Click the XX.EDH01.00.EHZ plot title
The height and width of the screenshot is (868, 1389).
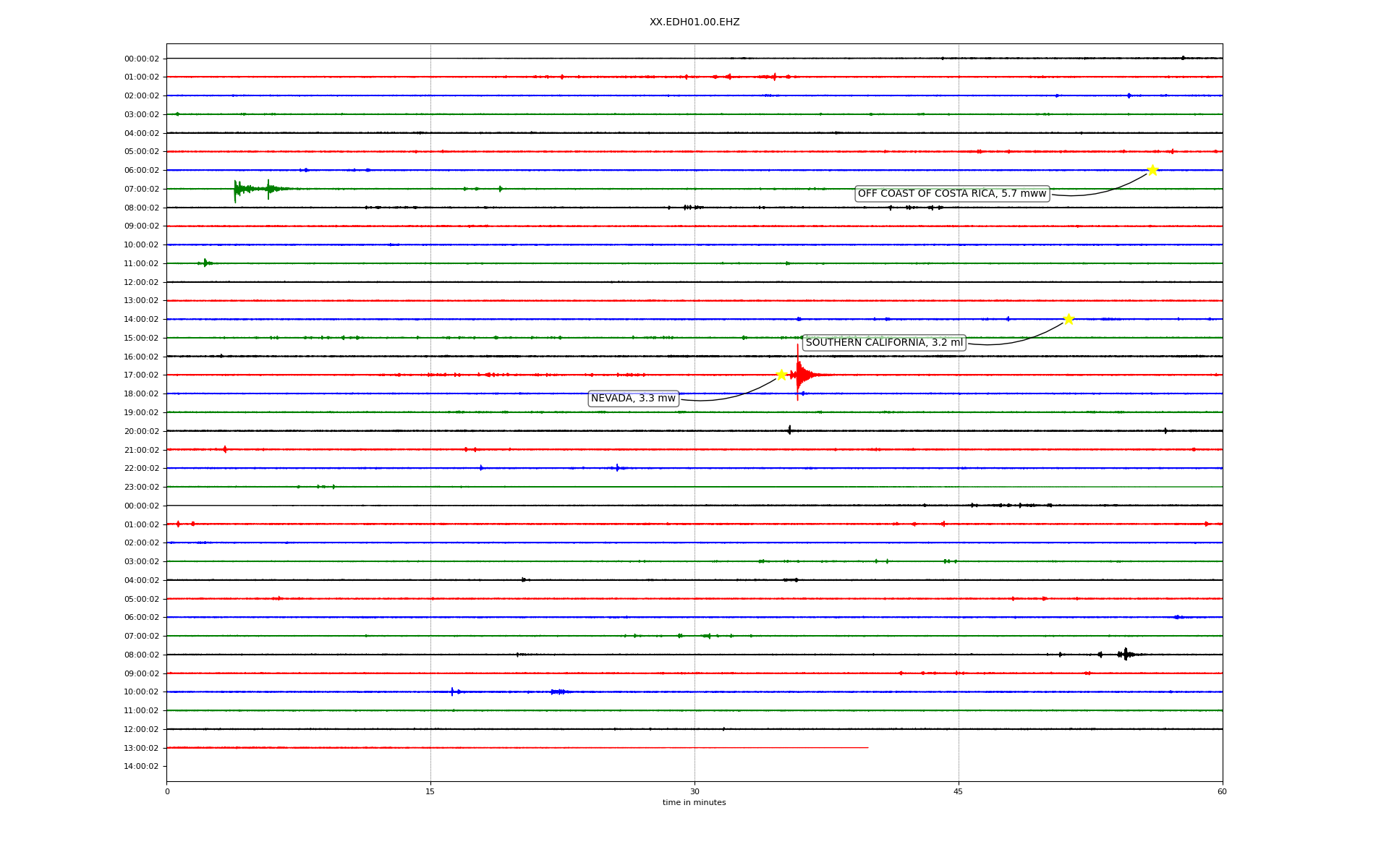coord(694,22)
